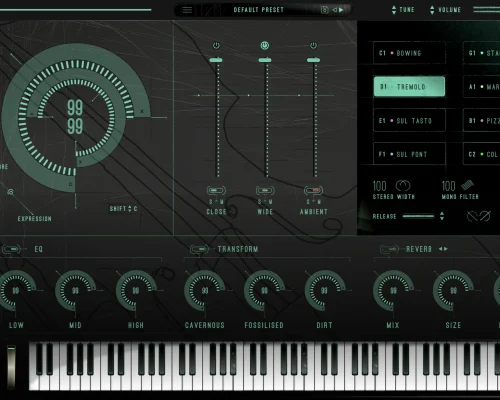500x400 pixels.
Task: Click the Mono Filter value 100
Action: tap(448, 186)
